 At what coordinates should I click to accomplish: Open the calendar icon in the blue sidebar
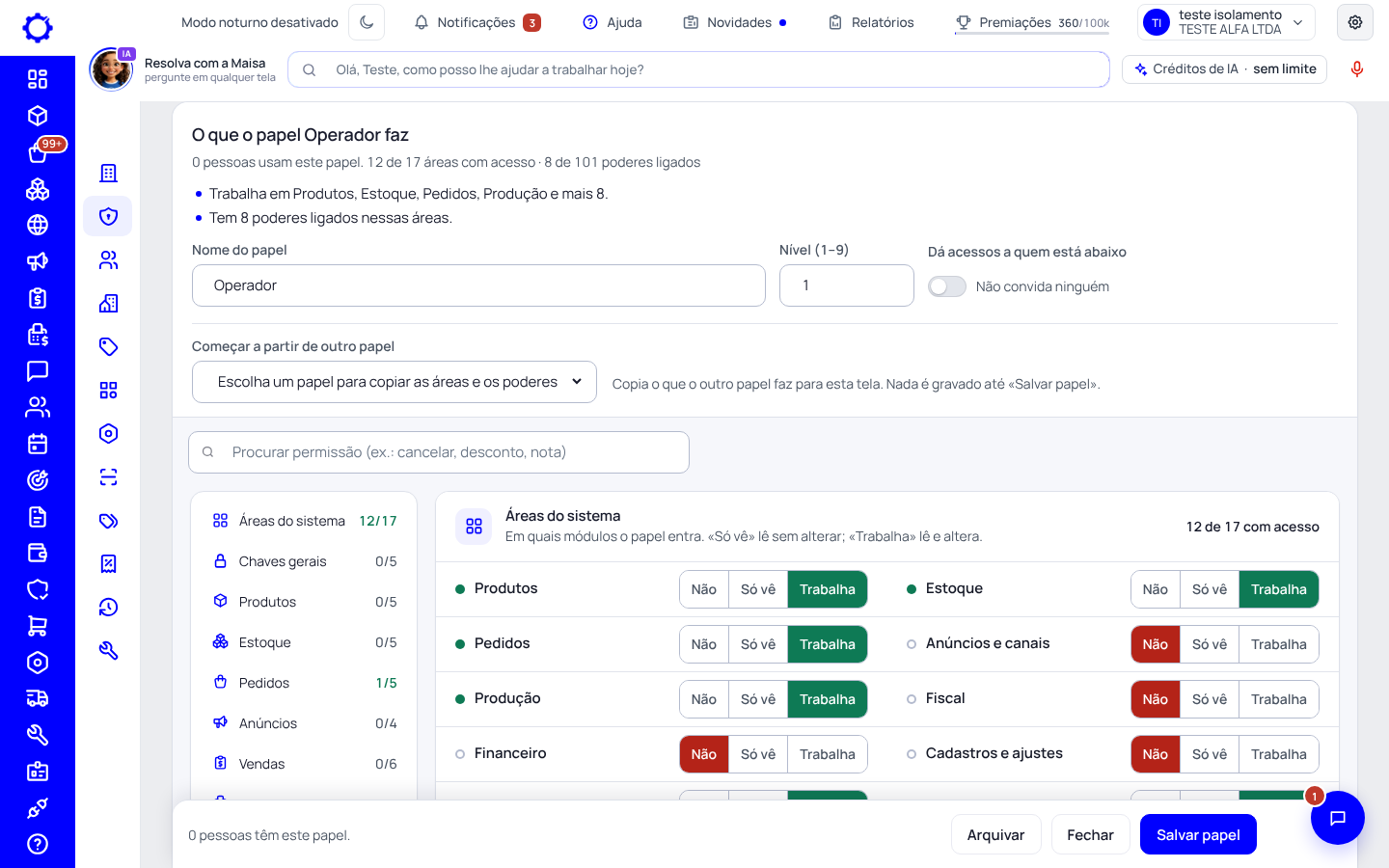point(38,444)
